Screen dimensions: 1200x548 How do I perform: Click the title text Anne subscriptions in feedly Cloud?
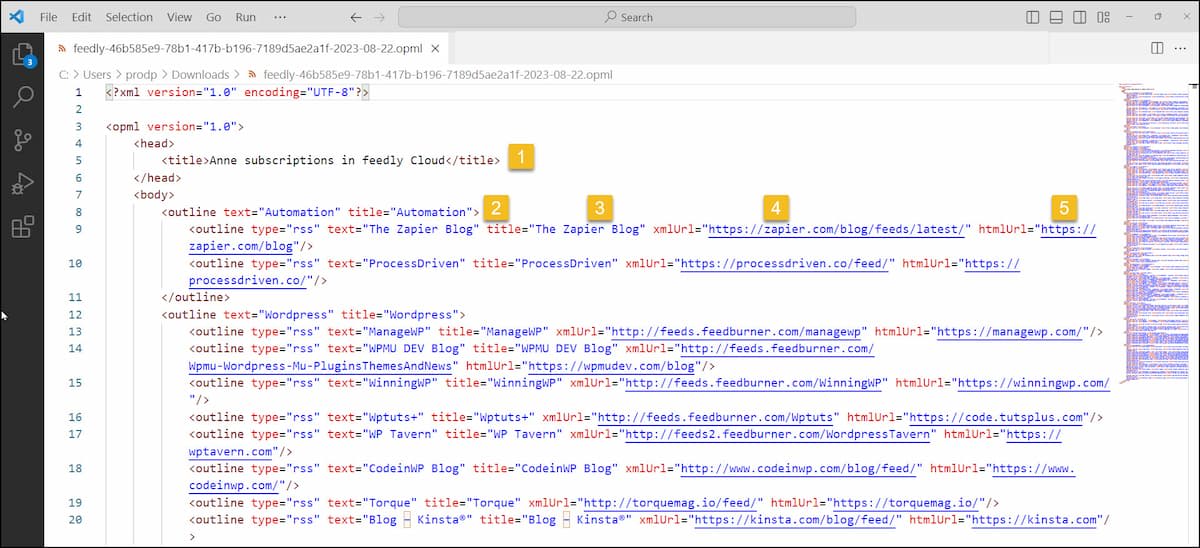326,160
